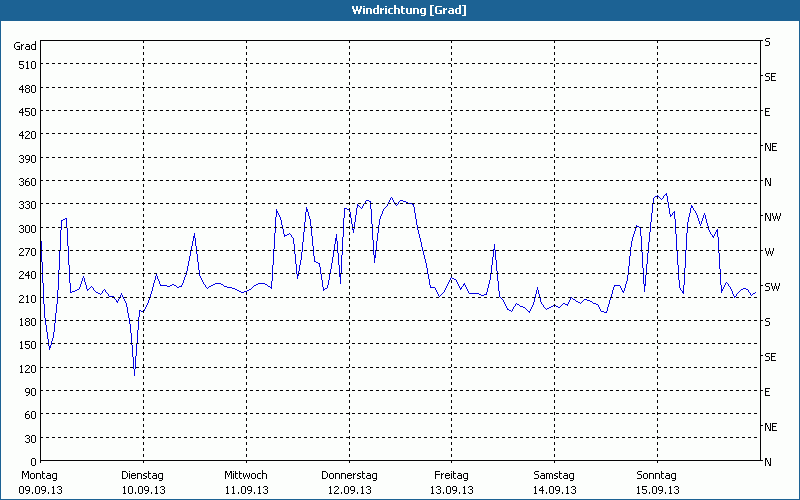Click the 270 degree label
The image size is (800, 500).
(28, 252)
